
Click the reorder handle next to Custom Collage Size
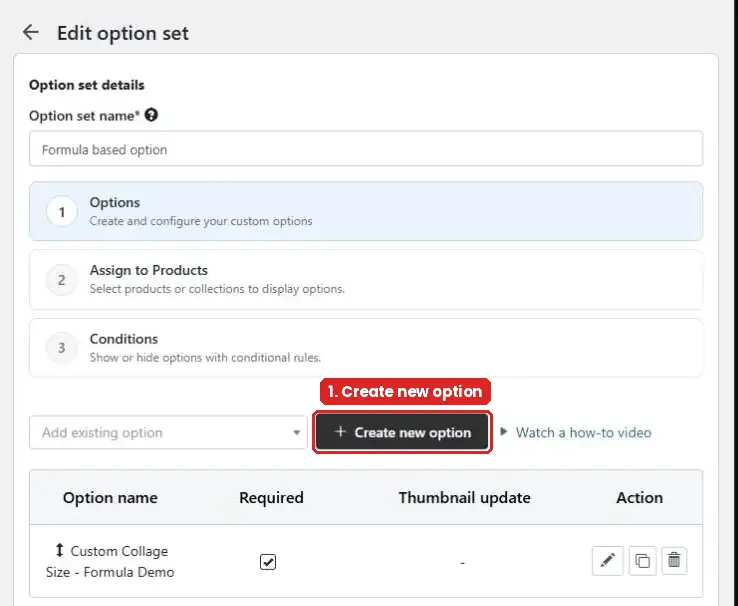pyautogui.click(x=59, y=550)
